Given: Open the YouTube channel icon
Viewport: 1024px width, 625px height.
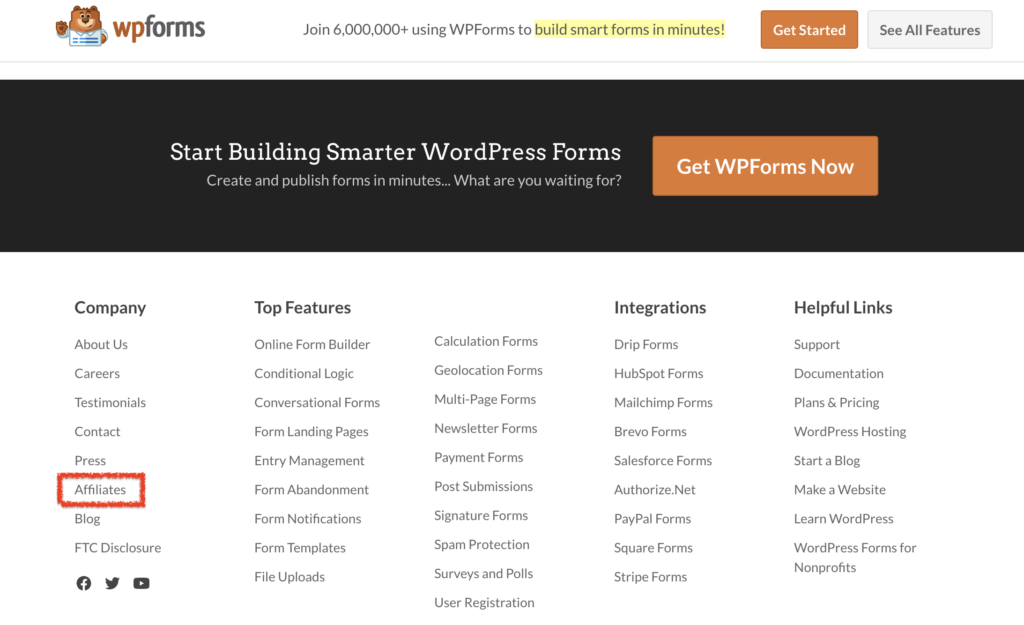Looking at the screenshot, I should pos(141,583).
